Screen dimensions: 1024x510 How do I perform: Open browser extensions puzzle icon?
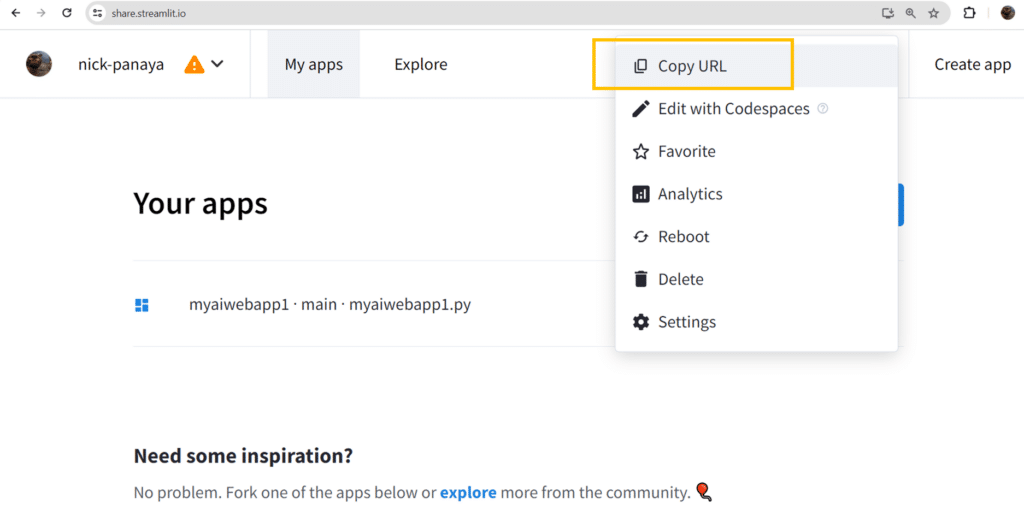(x=970, y=13)
